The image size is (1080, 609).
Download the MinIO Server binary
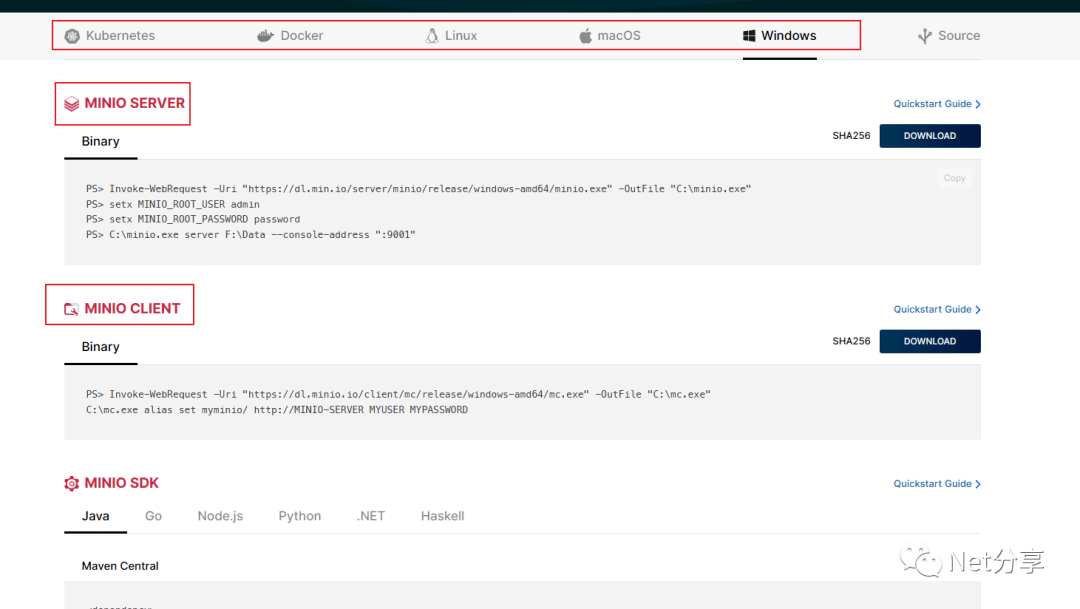pyautogui.click(x=929, y=136)
